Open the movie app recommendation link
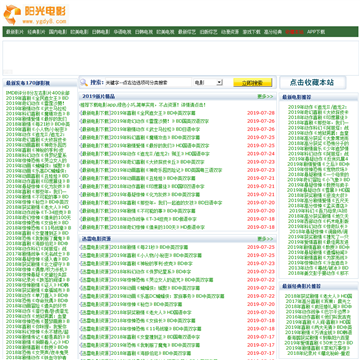The image size is (360, 360). click(x=143, y=105)
